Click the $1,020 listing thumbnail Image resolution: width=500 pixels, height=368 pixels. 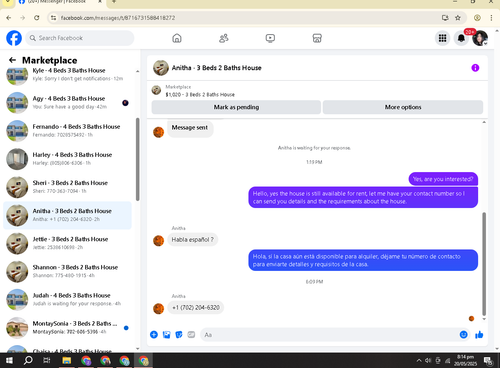coord(156,90)
